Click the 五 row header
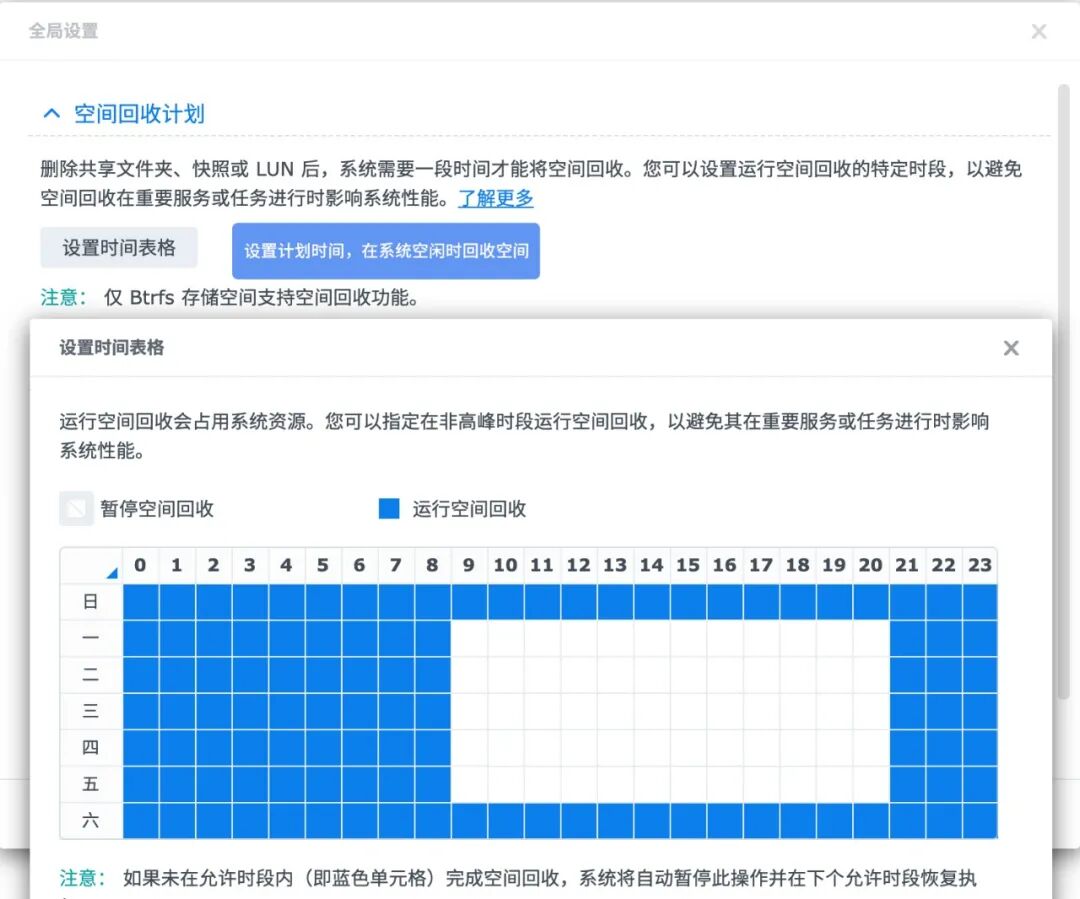 tap(90, 784)
